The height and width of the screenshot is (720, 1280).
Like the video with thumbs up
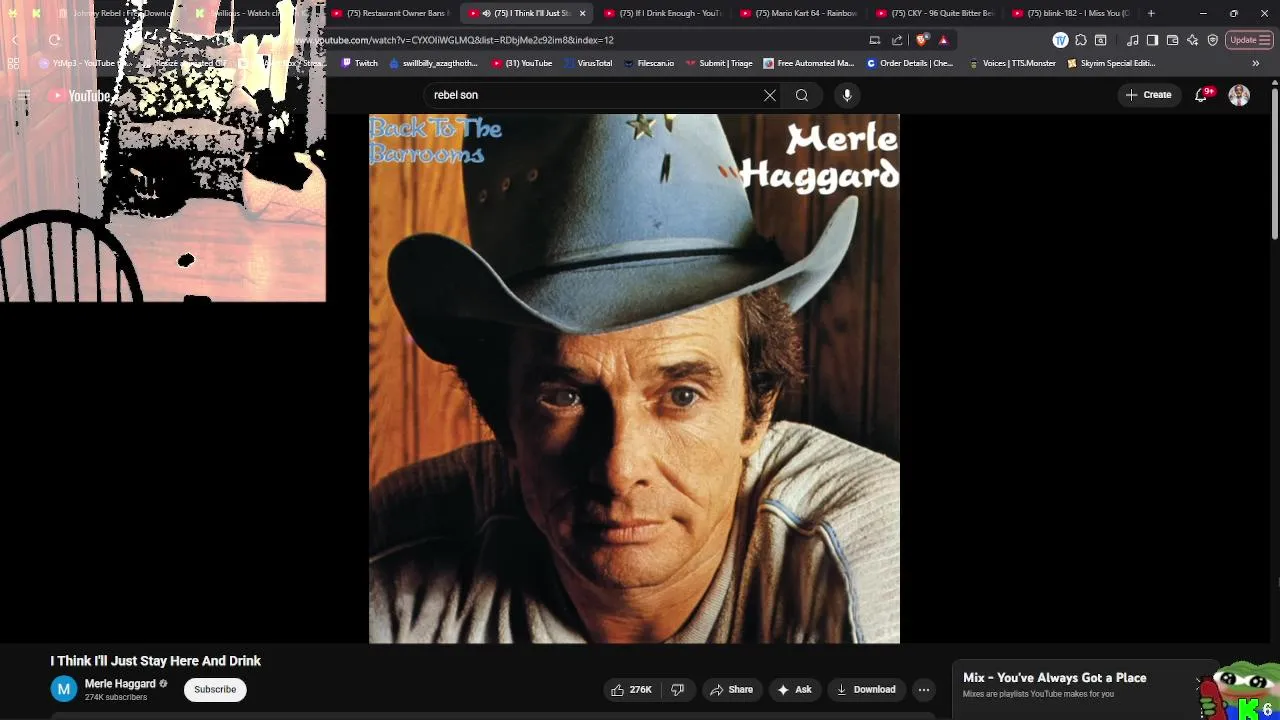[631, 689]
